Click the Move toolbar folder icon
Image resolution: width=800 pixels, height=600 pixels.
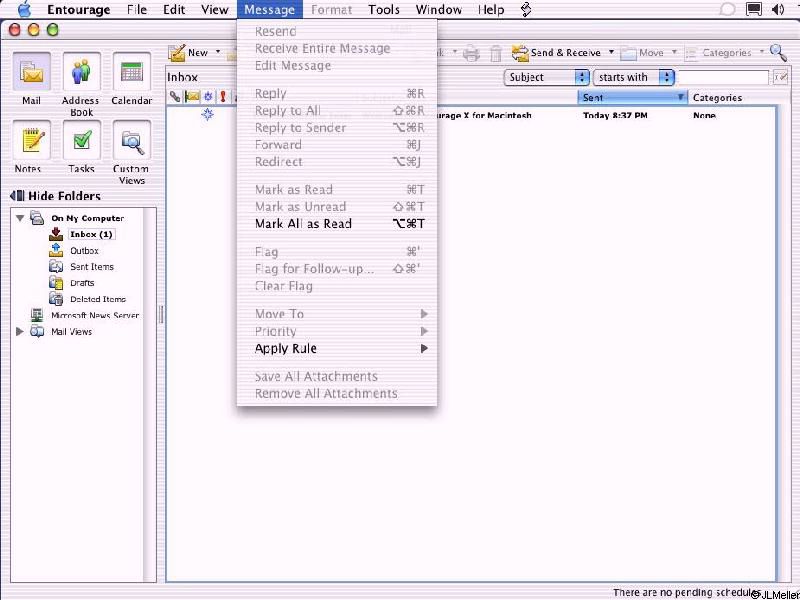coord(628,53)
